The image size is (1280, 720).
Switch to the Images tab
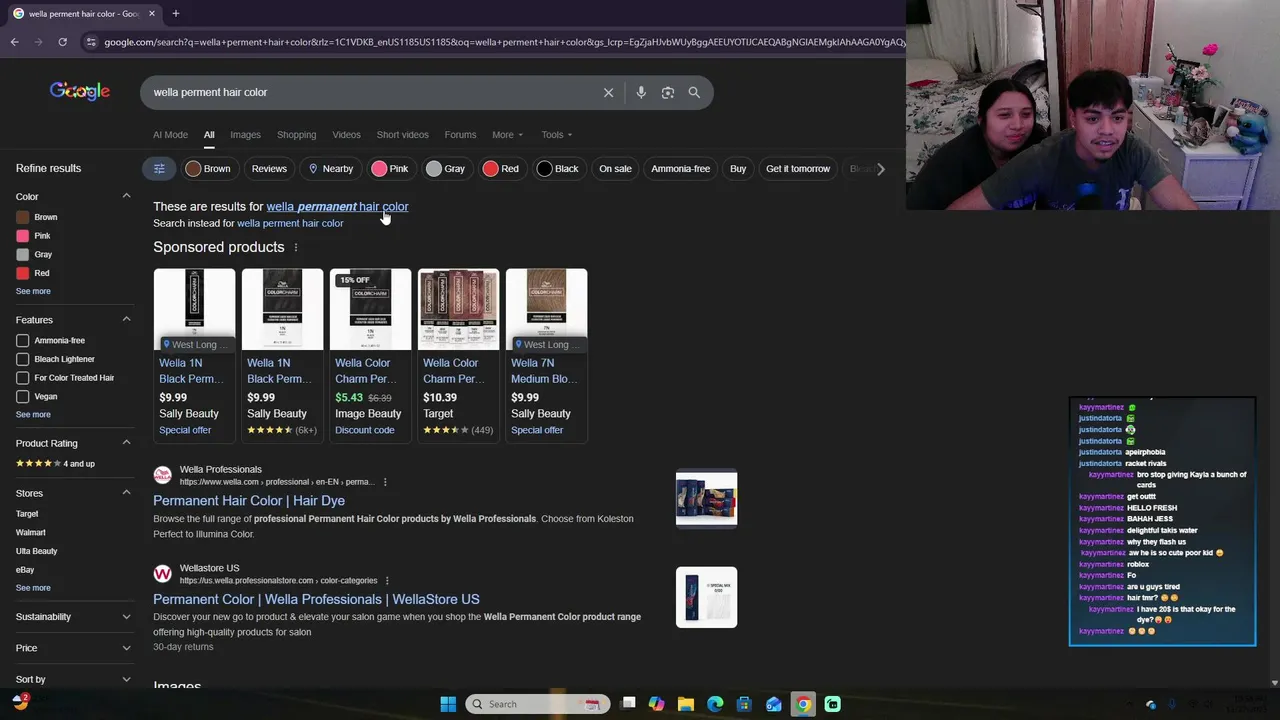coord(245,135)
